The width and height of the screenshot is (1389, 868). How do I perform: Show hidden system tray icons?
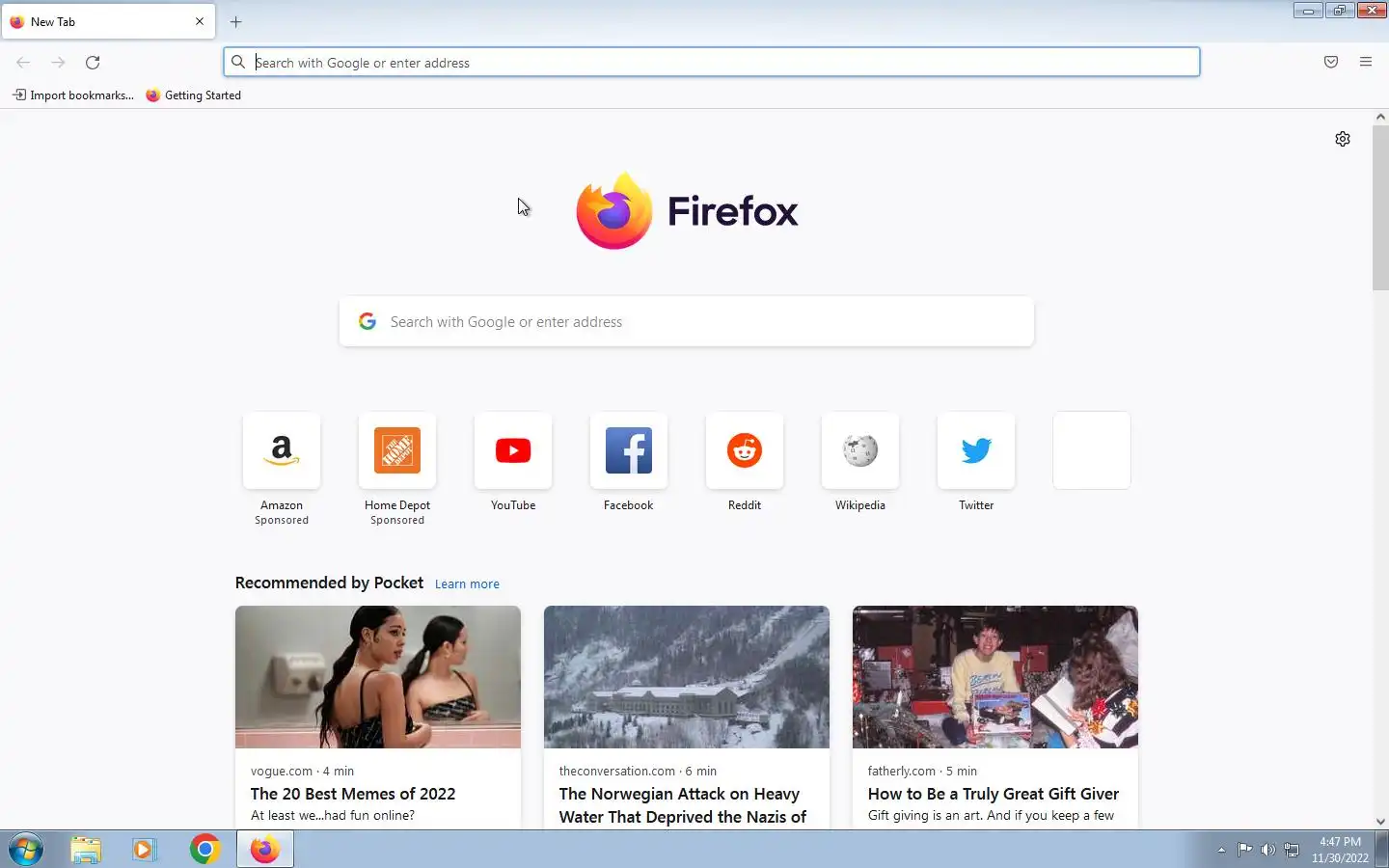click(x=1221, y=850)
